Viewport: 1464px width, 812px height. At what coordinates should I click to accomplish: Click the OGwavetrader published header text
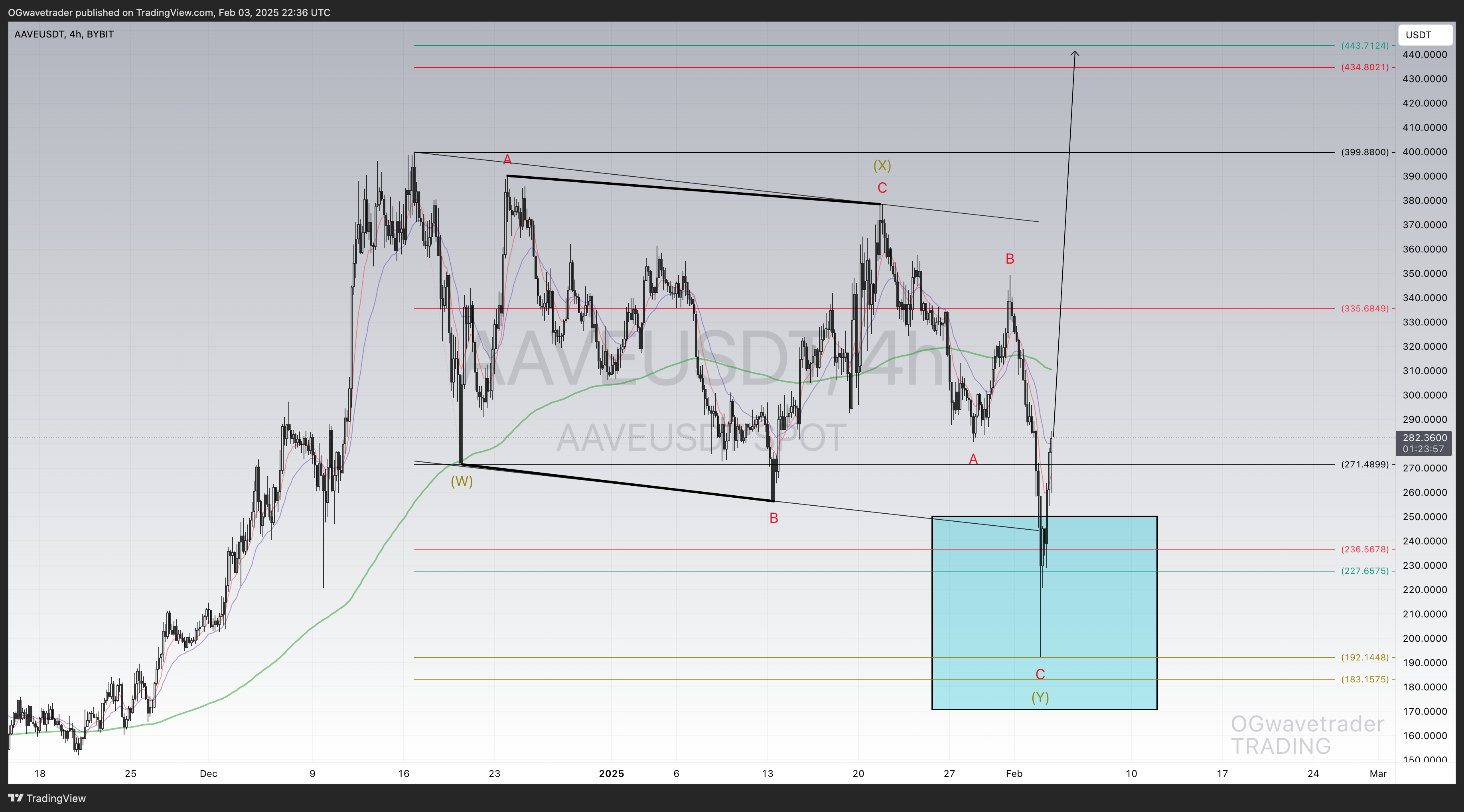point(169,12)
